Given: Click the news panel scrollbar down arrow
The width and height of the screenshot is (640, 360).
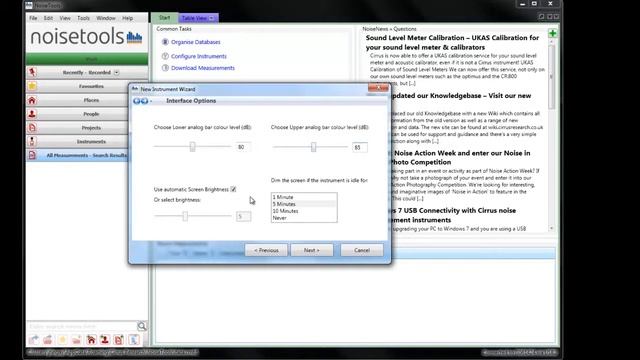Looking at the screenshot, I should (552, 229).
